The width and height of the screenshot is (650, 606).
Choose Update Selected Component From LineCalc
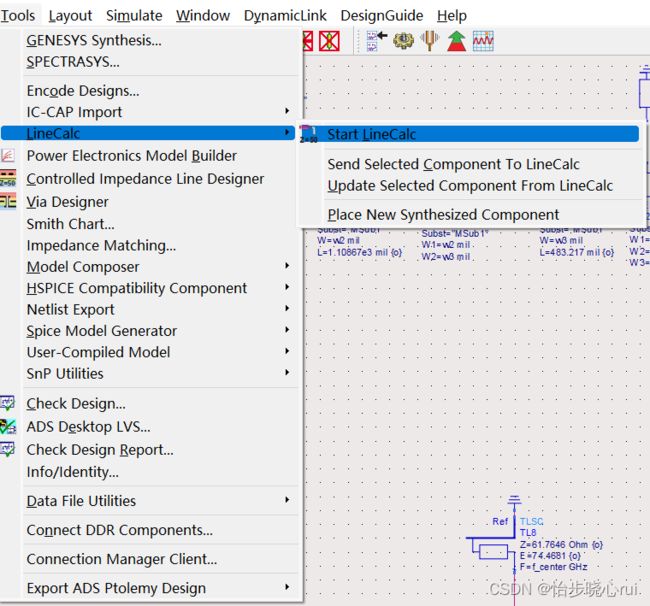tap(470, 186)
